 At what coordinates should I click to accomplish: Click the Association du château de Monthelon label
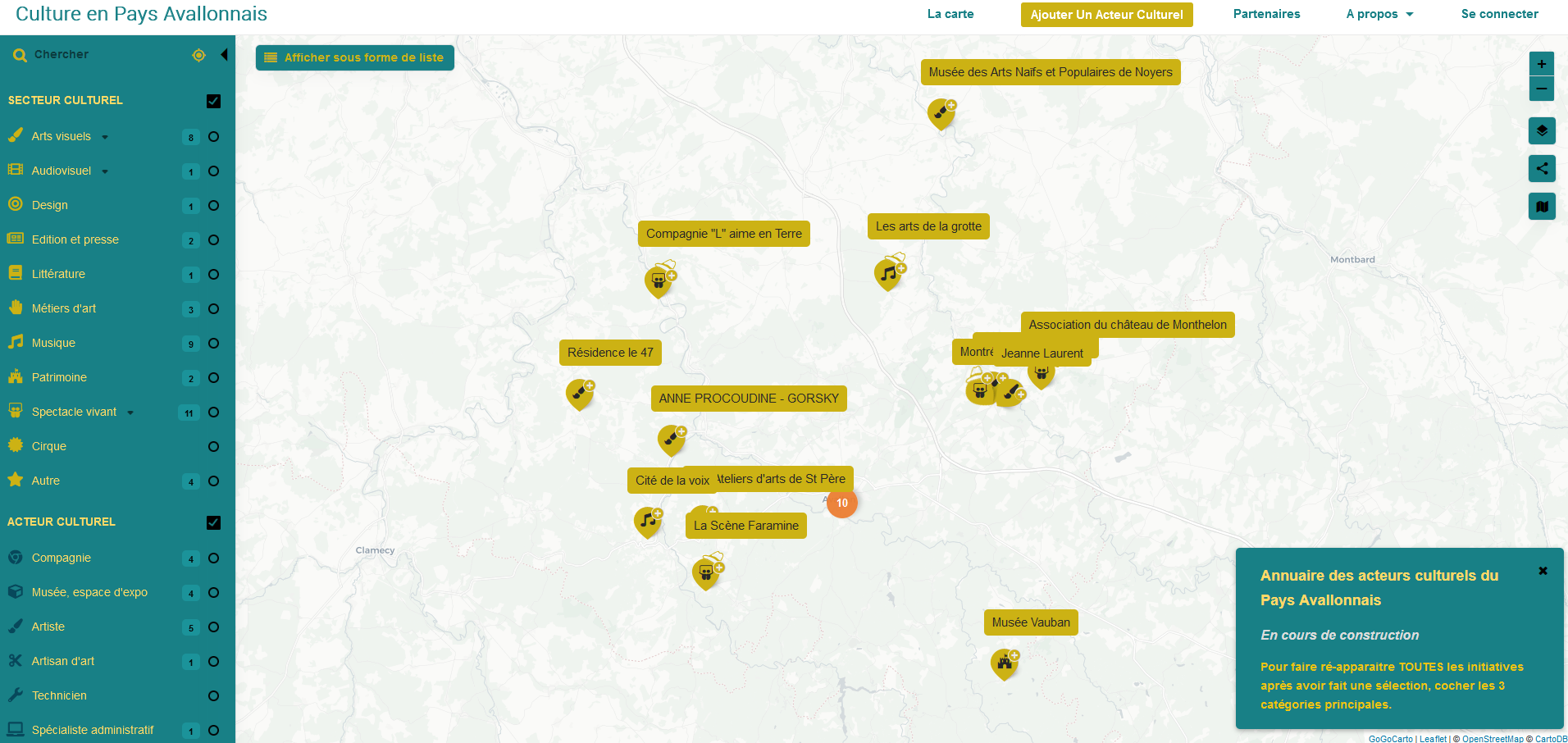(x=1128, y=325)
